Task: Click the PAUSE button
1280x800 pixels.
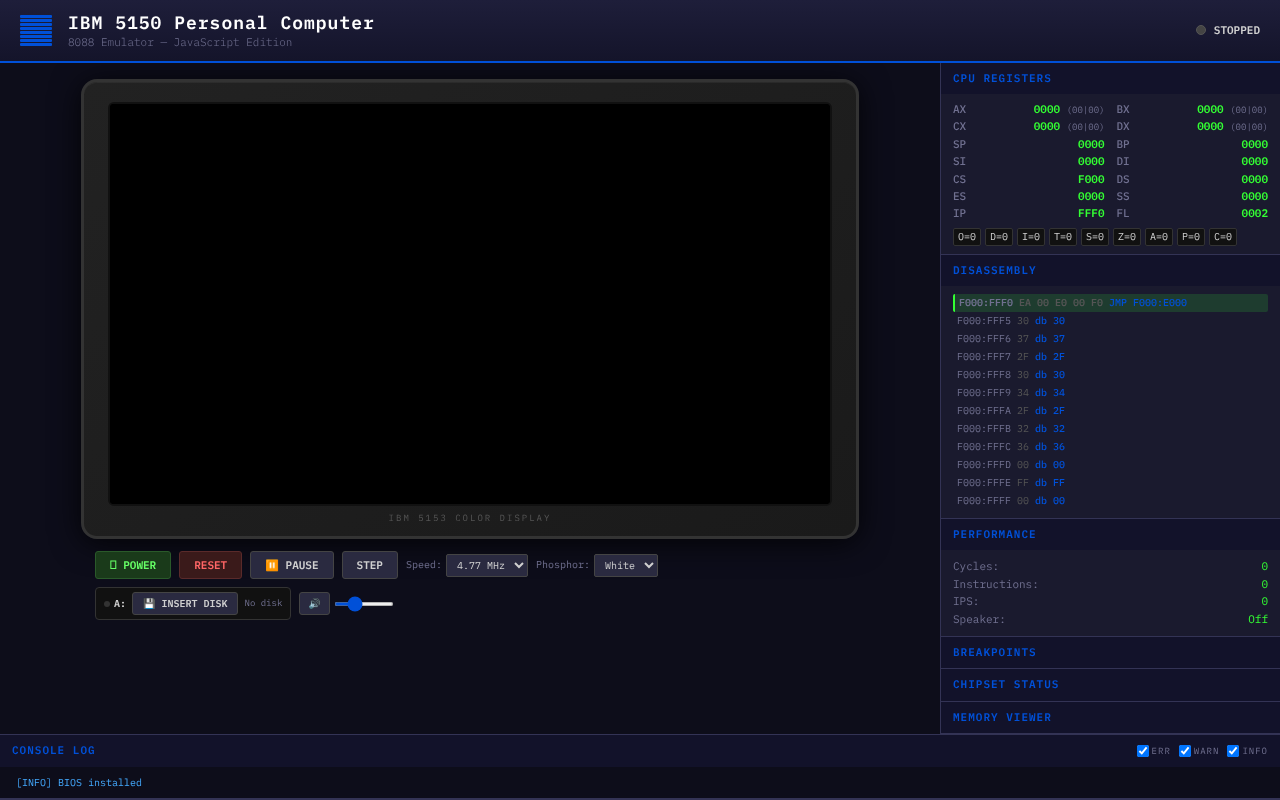Action: point(292,565)
